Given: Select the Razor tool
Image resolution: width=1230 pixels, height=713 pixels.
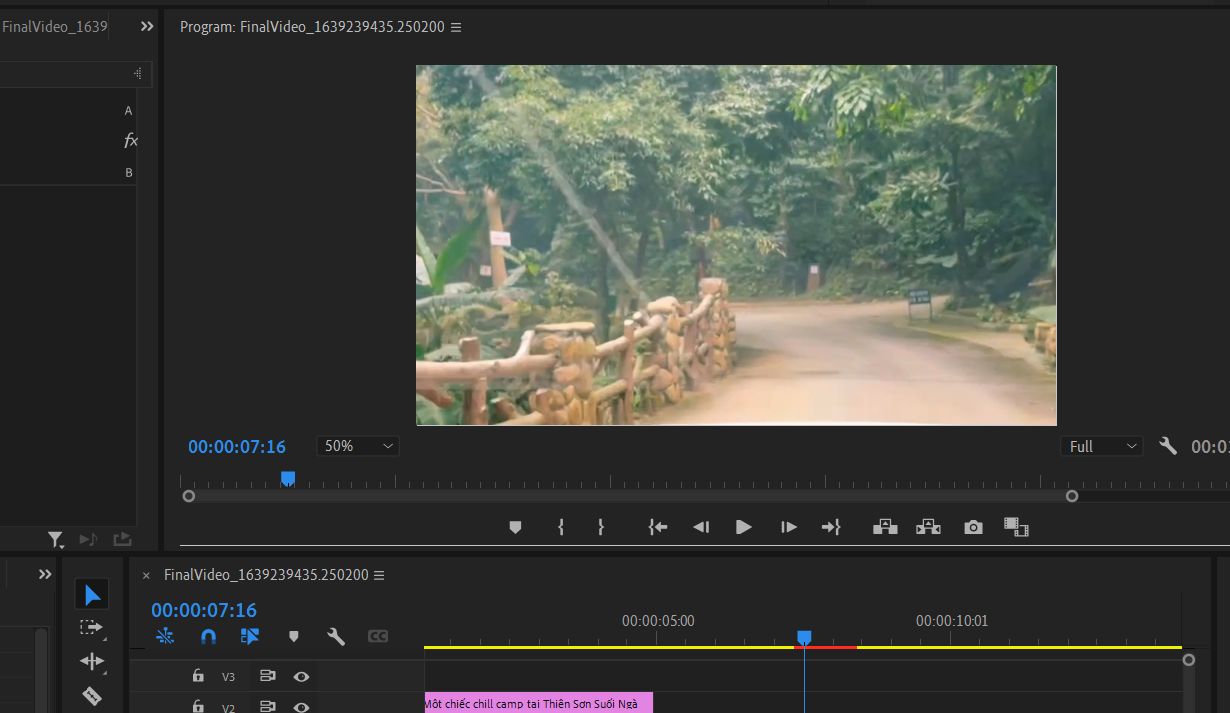Looking at the screenshot, I should [92, 695].
